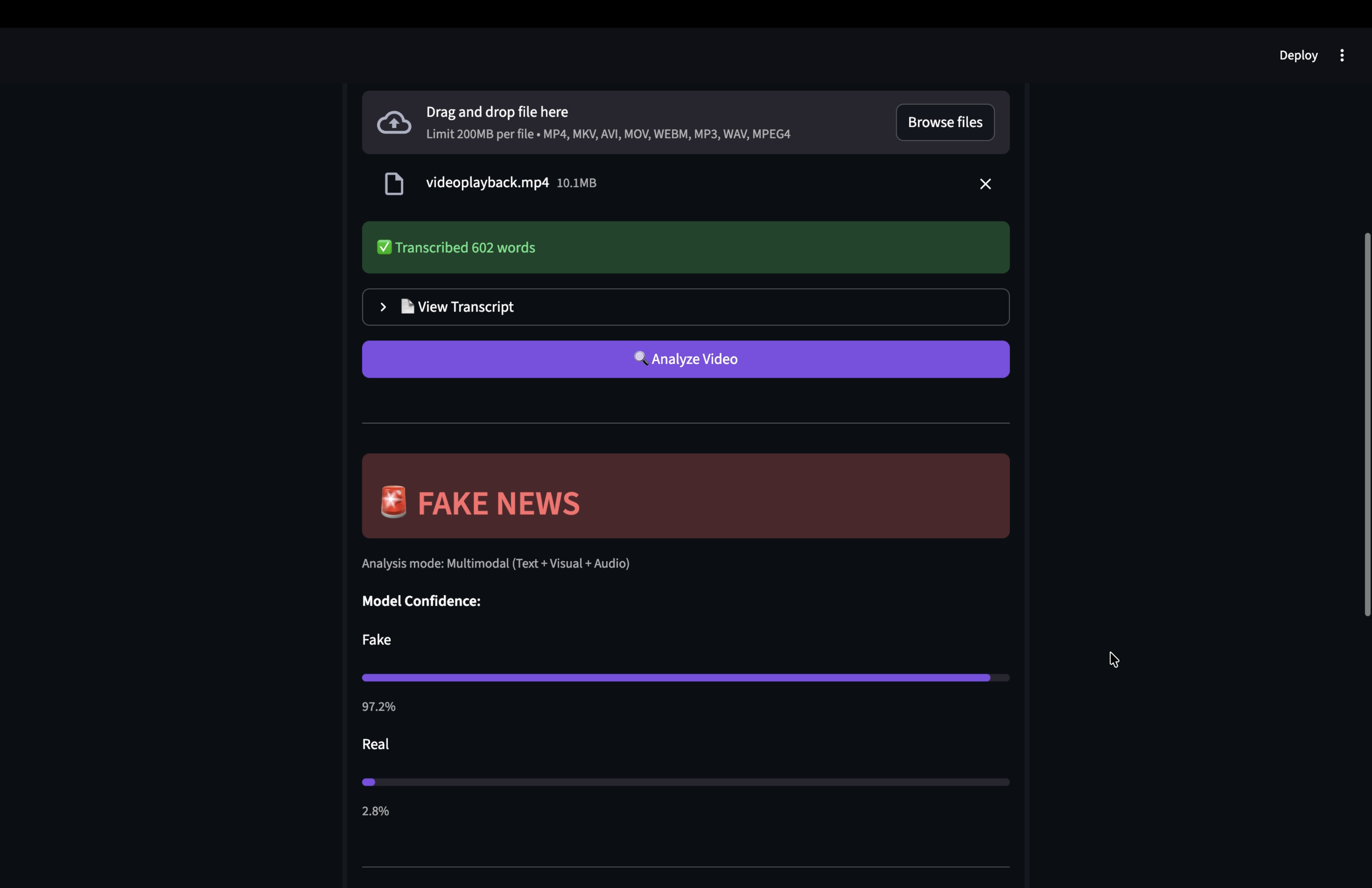Screen dimensions: 1372x888
Task: Click the Real confidence progress bar
Action: pos(686,782)
